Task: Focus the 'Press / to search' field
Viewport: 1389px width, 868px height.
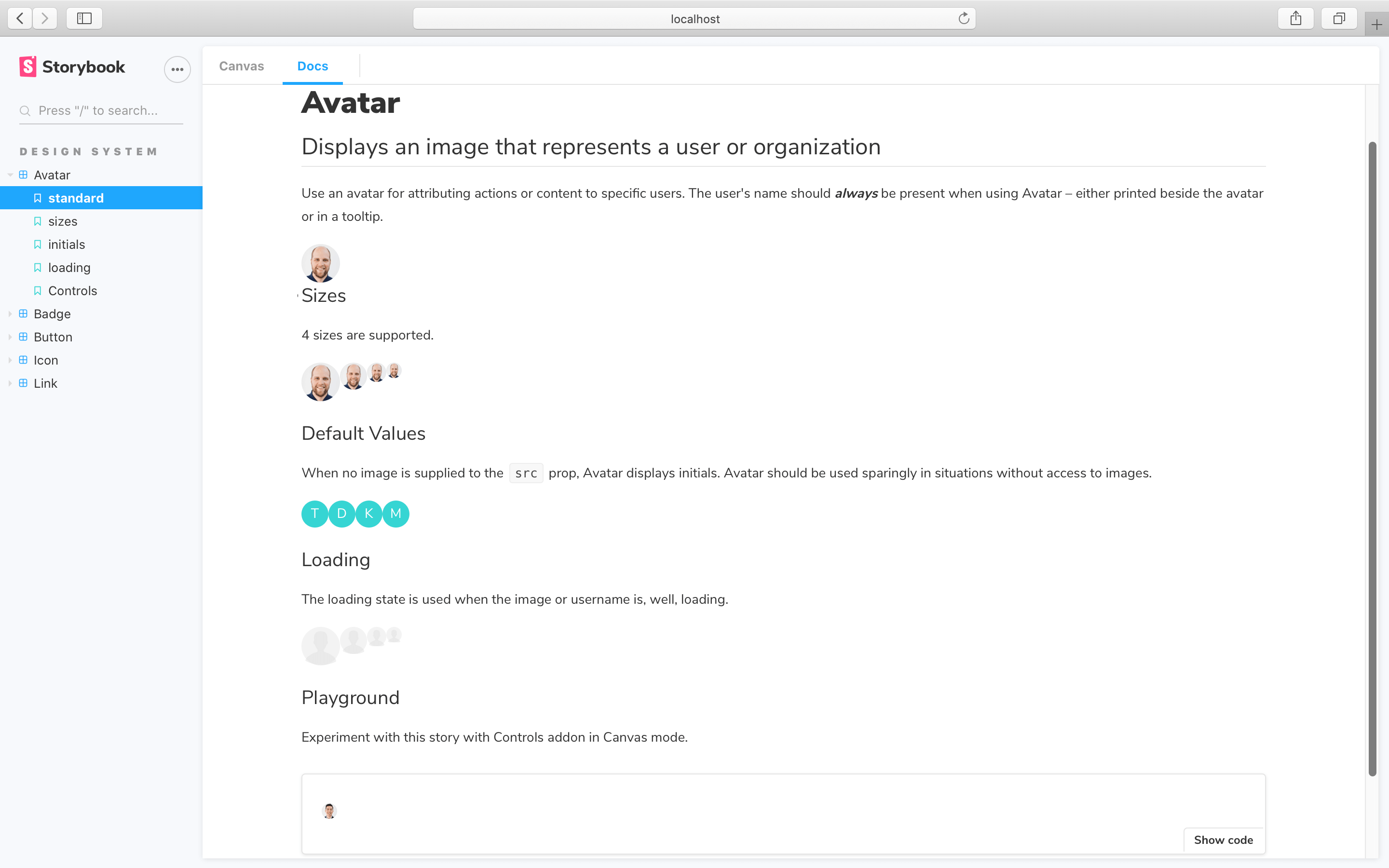Action: pyautogui.click(x=101, y=111)
